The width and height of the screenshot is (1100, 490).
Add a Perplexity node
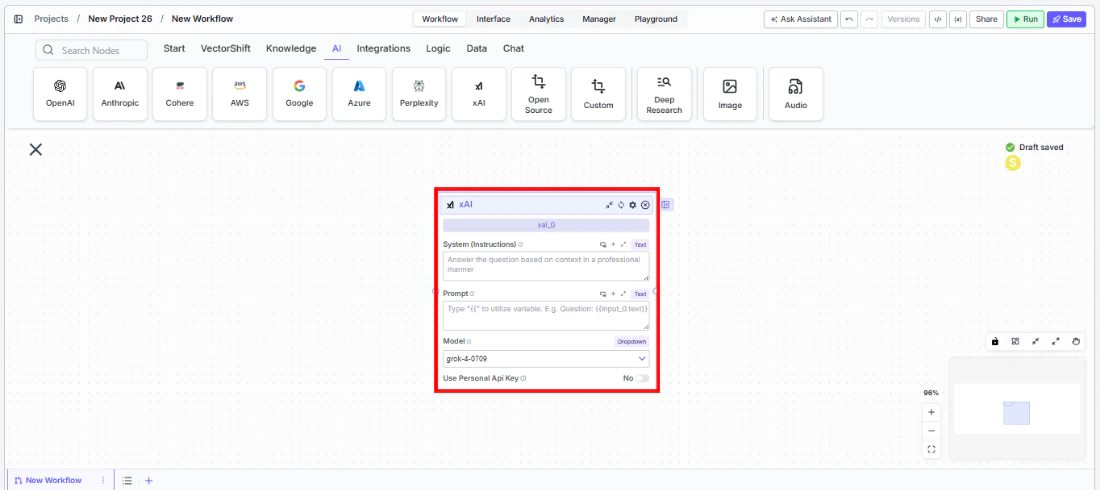(x=419, y=94)
